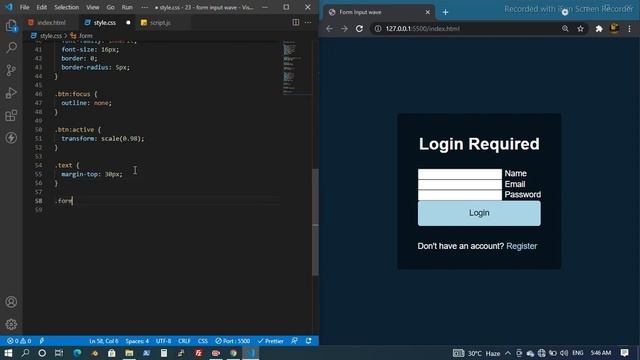Show more menus via title bar ellipsis

tap(144, 7)
